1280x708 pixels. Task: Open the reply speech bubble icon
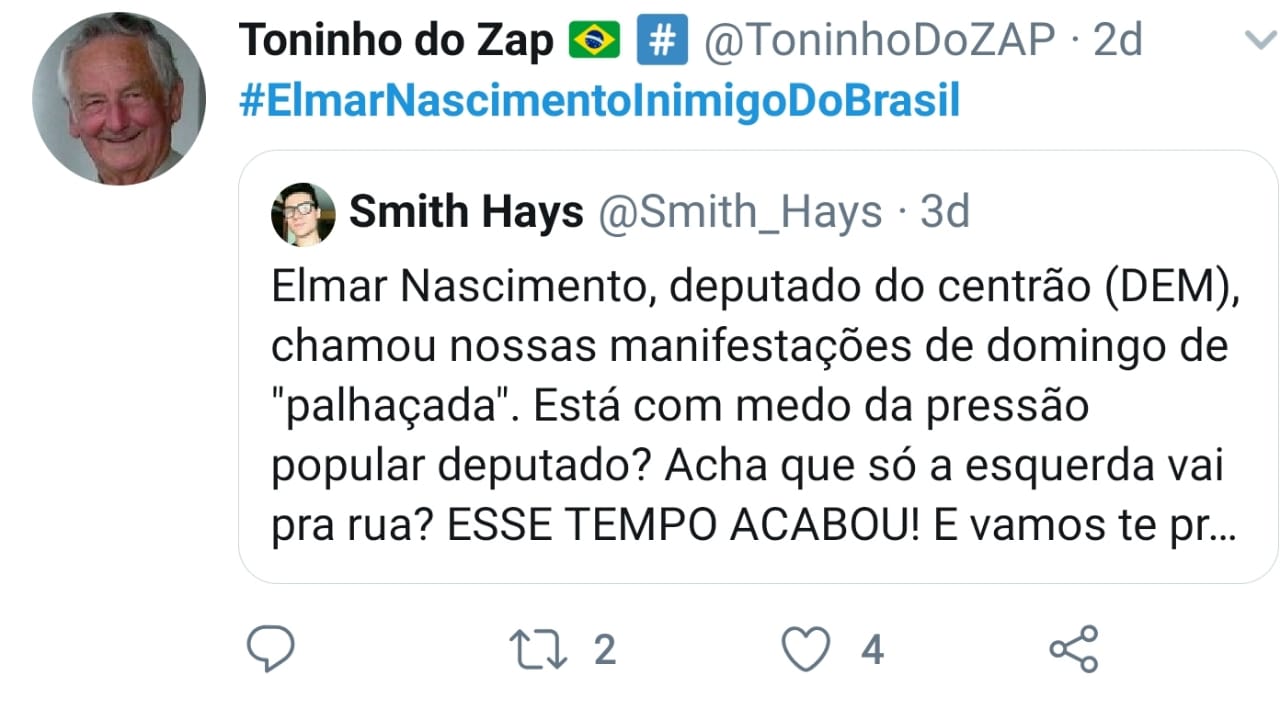(270, 650)
